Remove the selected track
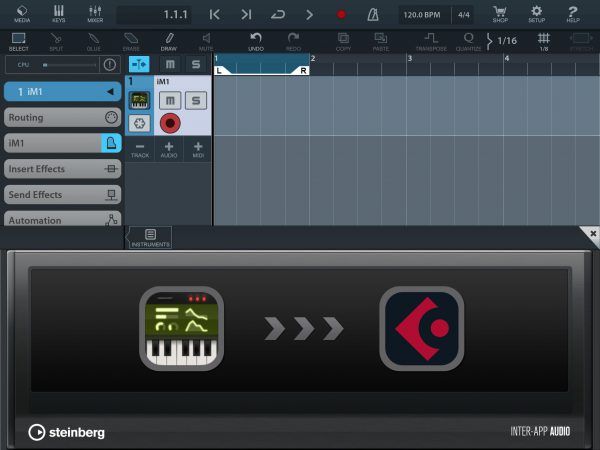 [140, 149]
